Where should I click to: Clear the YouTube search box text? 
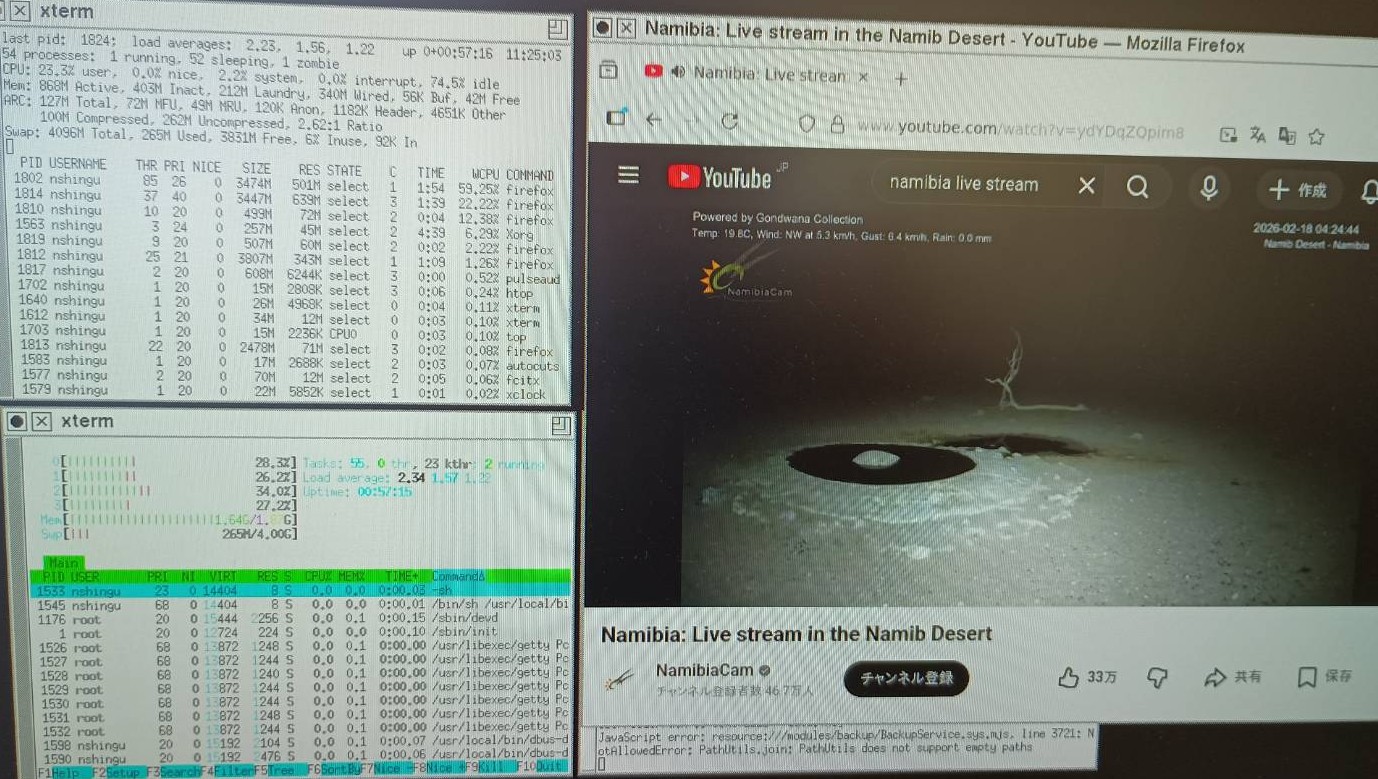point(1087,186)
